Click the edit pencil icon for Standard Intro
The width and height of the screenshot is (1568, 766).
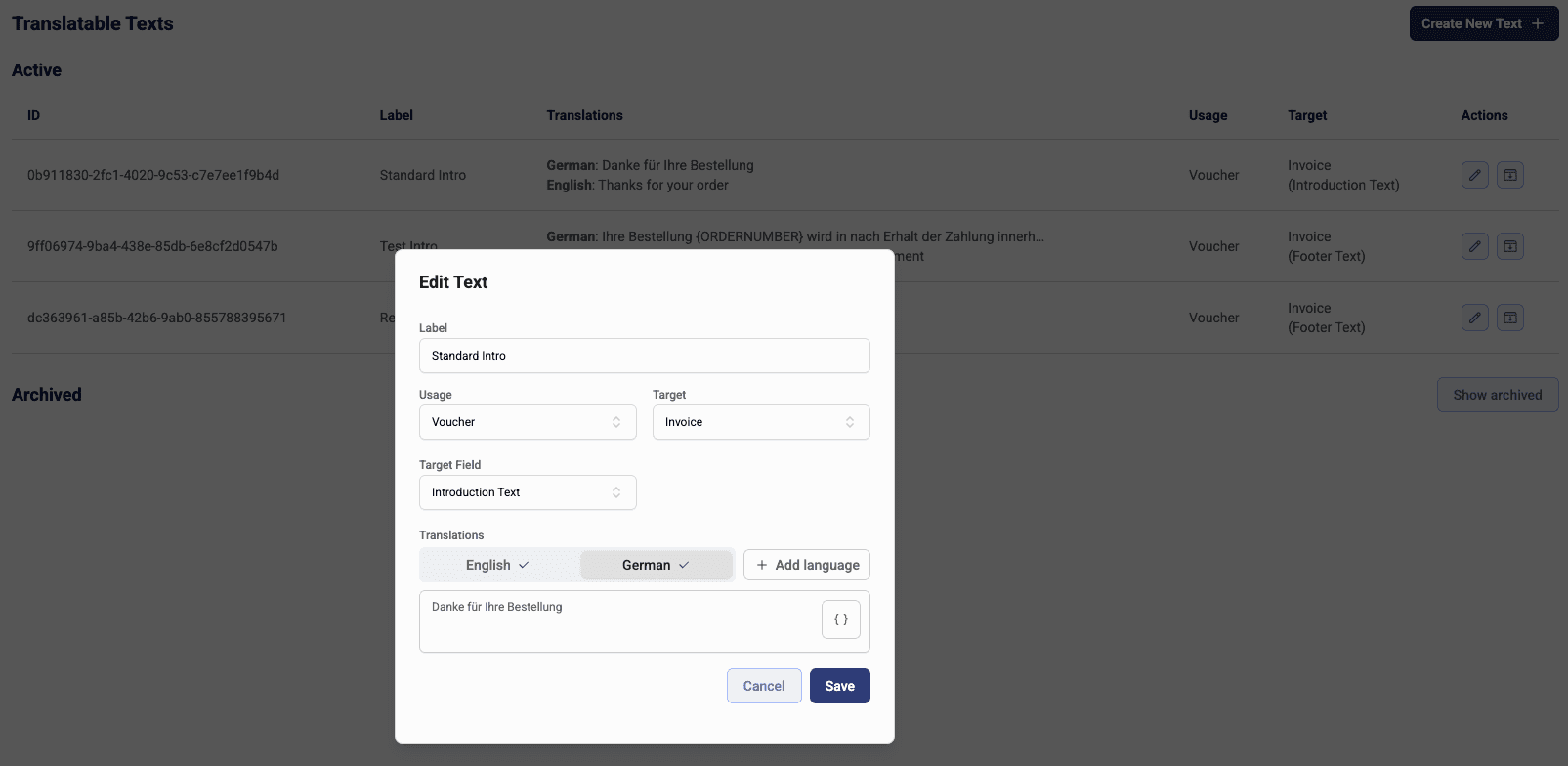(x=1475, y=175)
